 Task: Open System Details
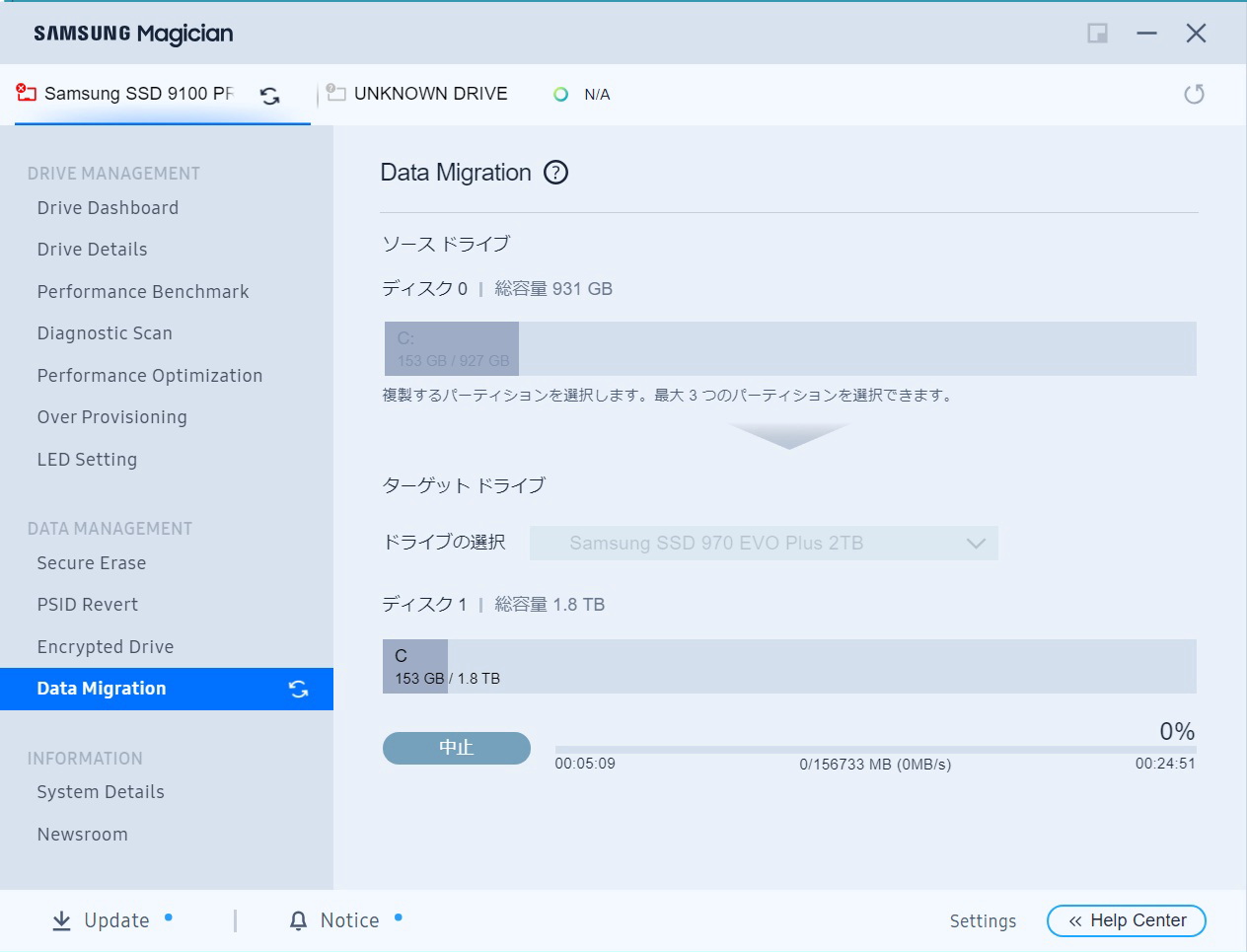101,792
